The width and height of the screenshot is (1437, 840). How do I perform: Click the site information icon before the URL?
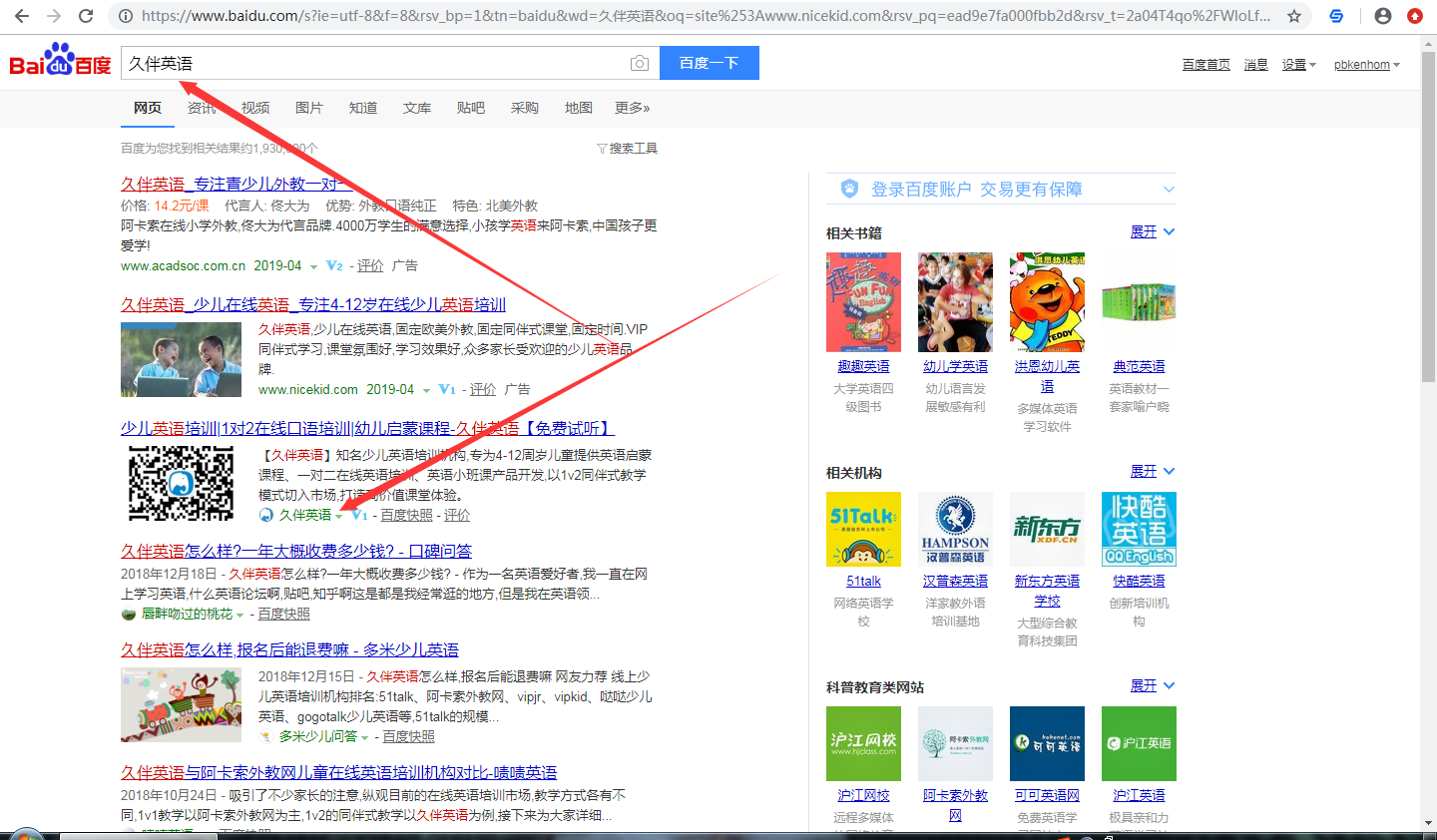point(125,16)
